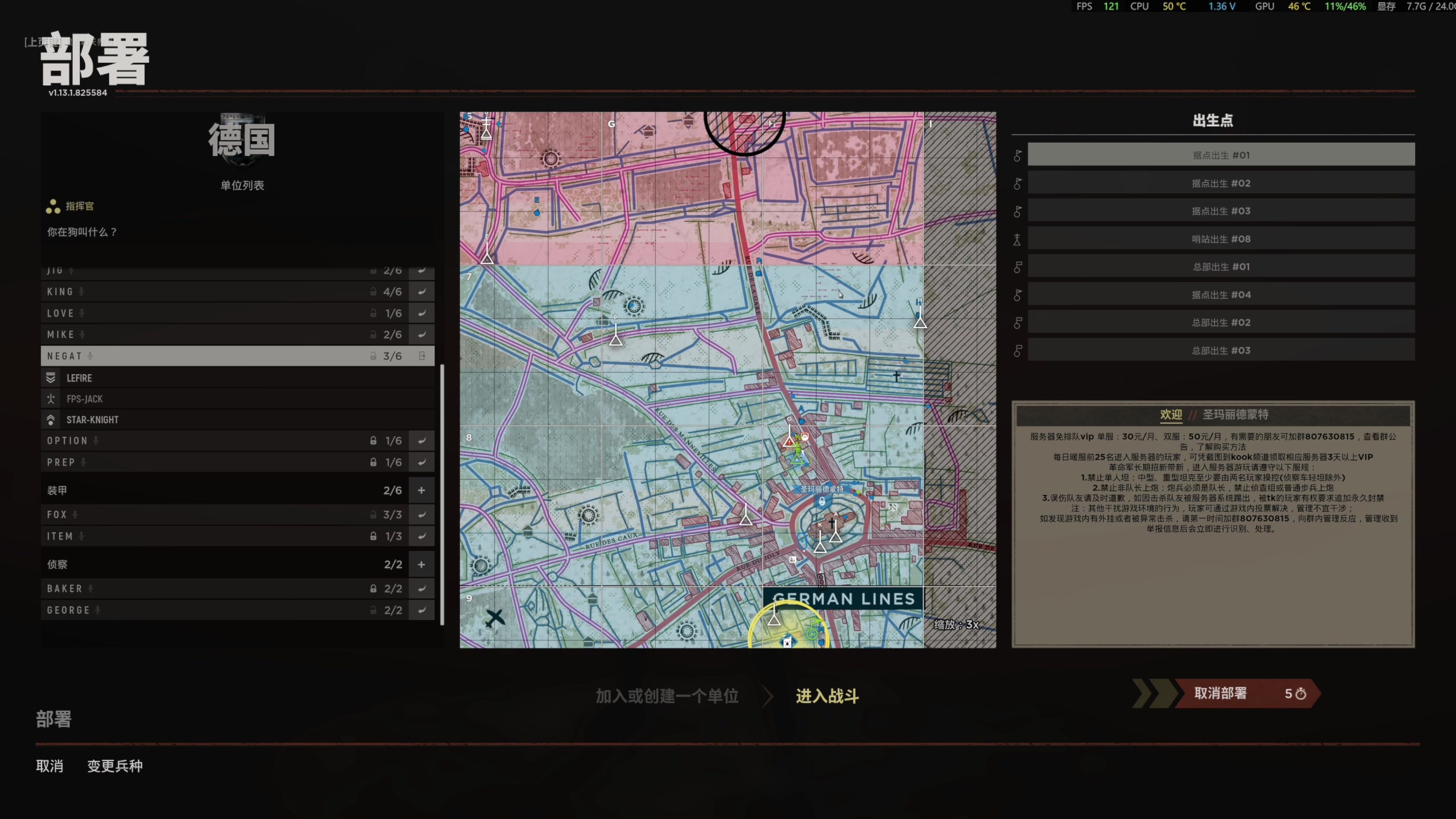Viewport: 1456px width, 819px height.
Task: Join the OPTION squad via its arrow icon
Action: click(421, 441)
